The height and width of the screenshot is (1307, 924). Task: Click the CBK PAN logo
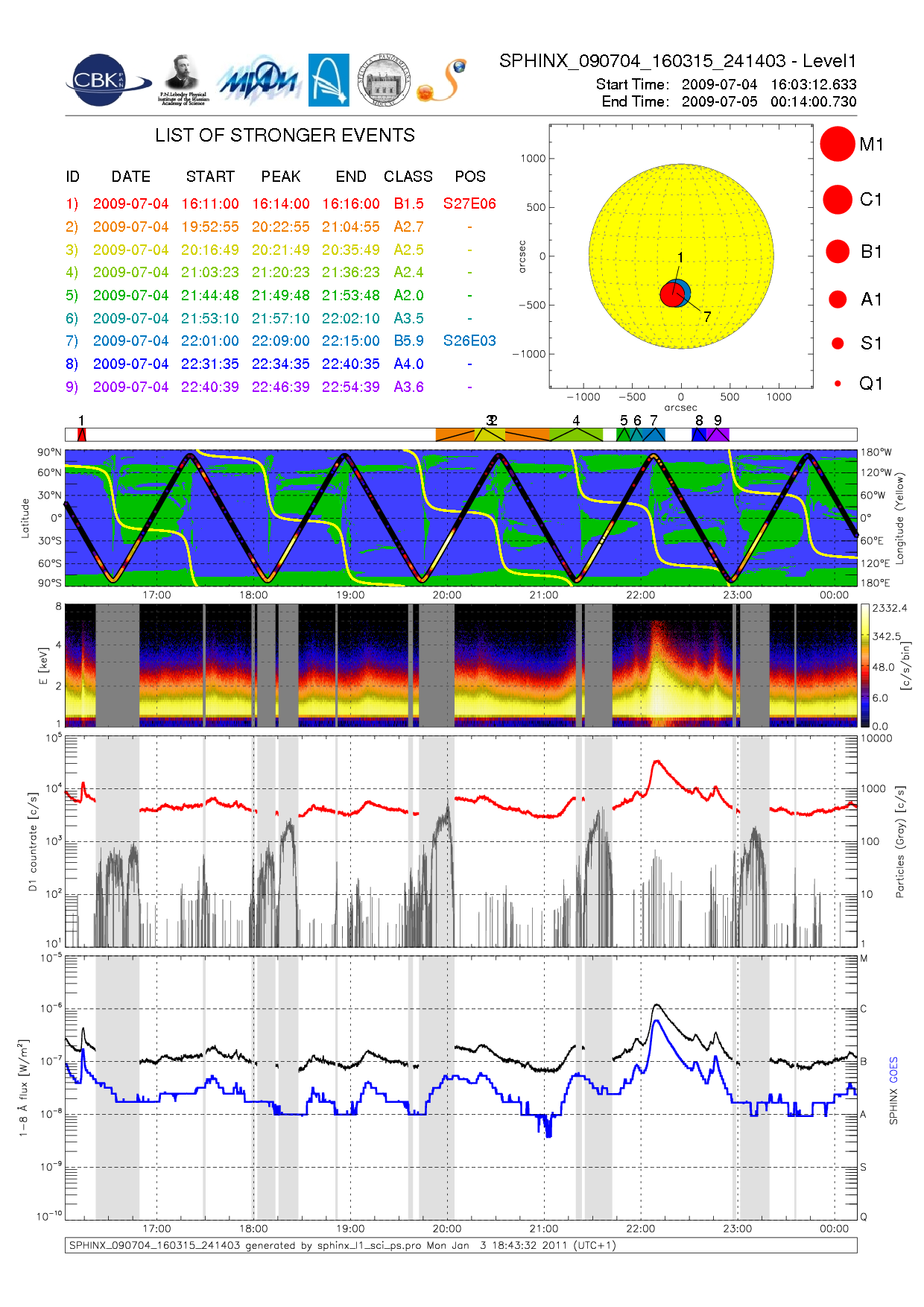click(101, 80)
